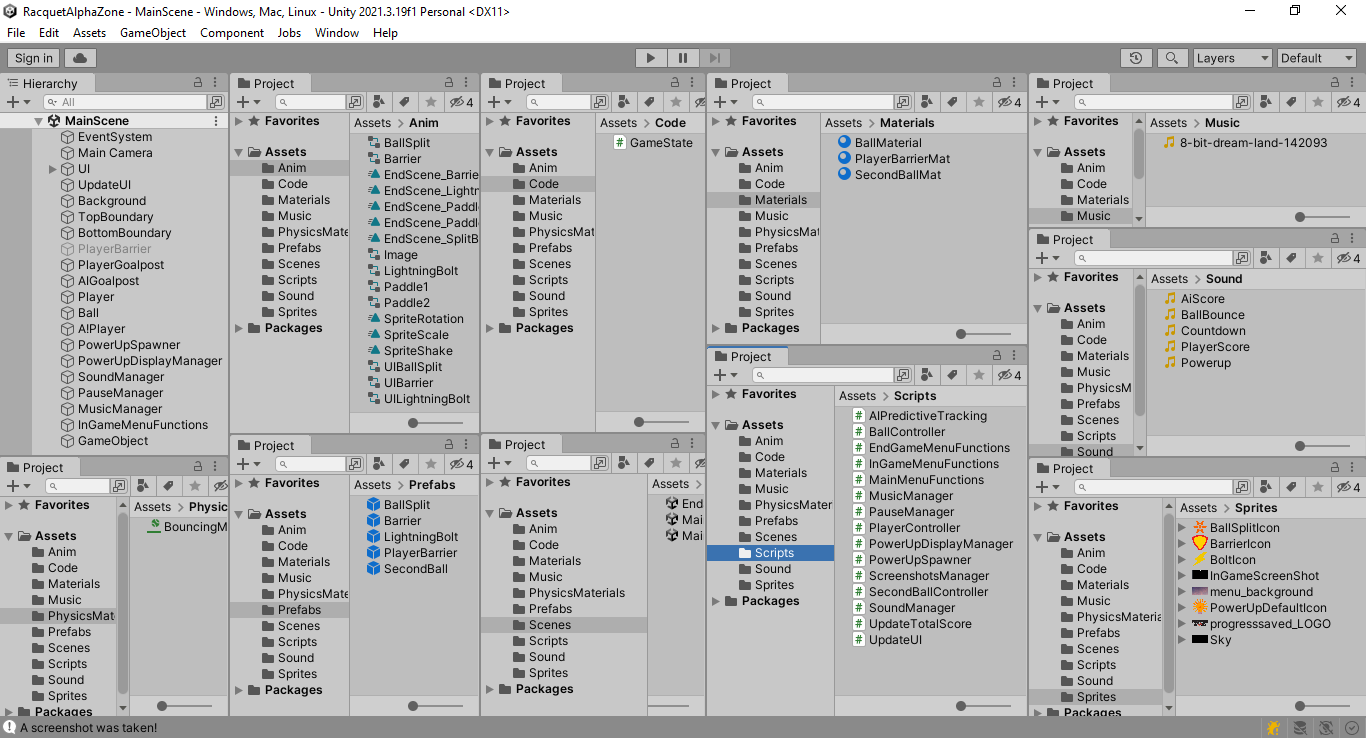Click the Step frame button
The width and height of the screenshot is (1366, 738).
pyautogui.click(x=714, y=57)
